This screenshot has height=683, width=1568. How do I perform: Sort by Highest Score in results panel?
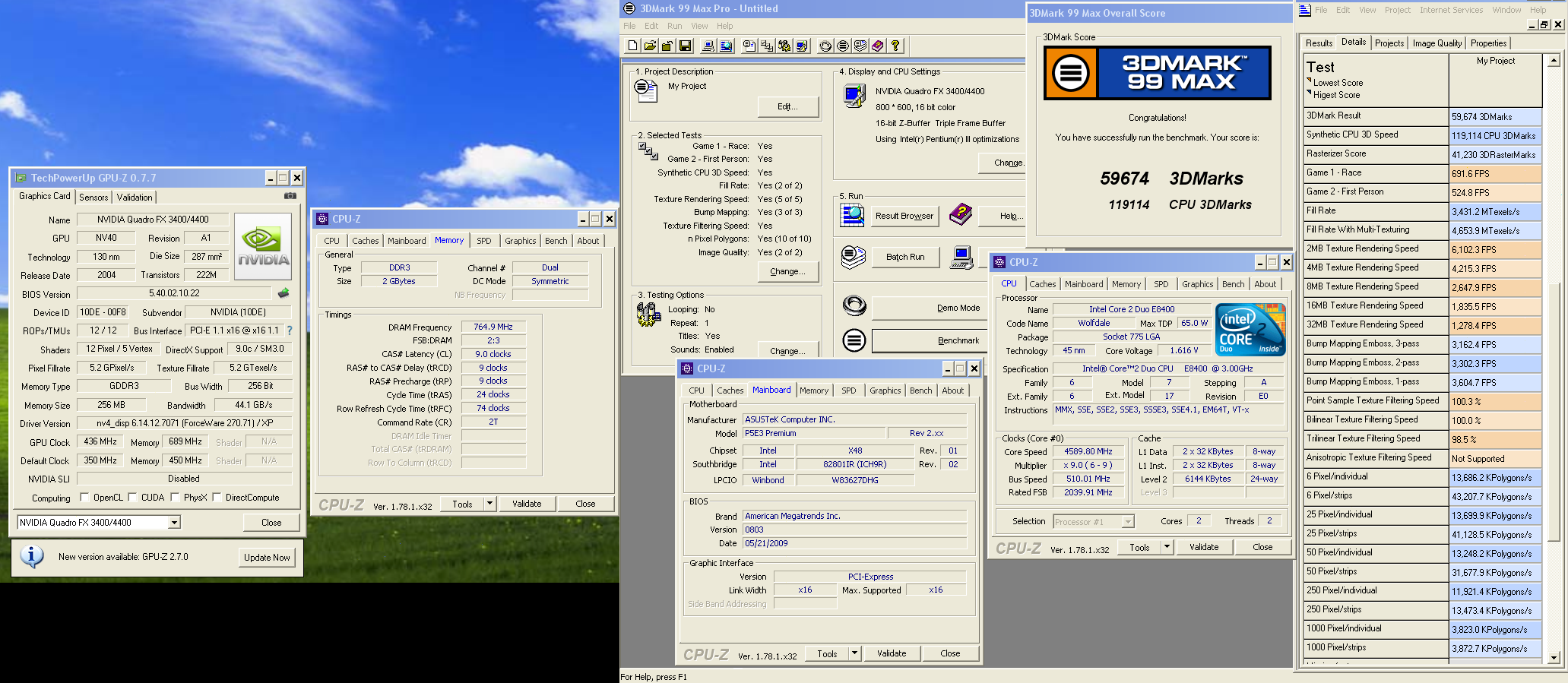click(x=1336, y=95)
